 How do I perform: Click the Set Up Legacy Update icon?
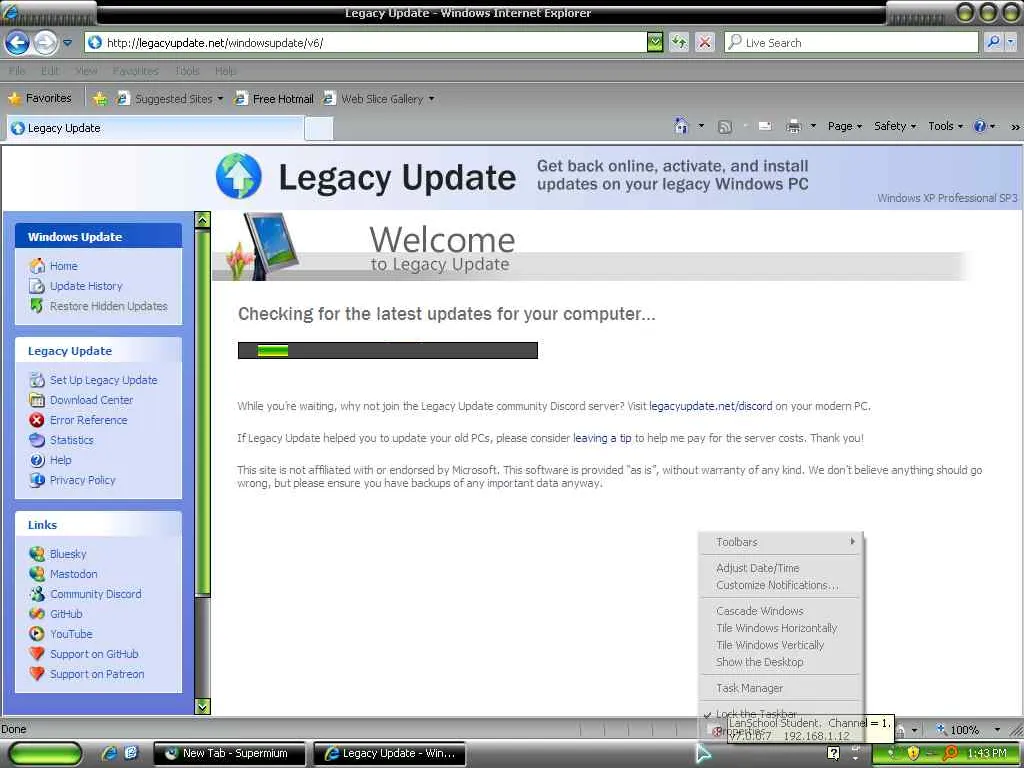pos(37,379)
